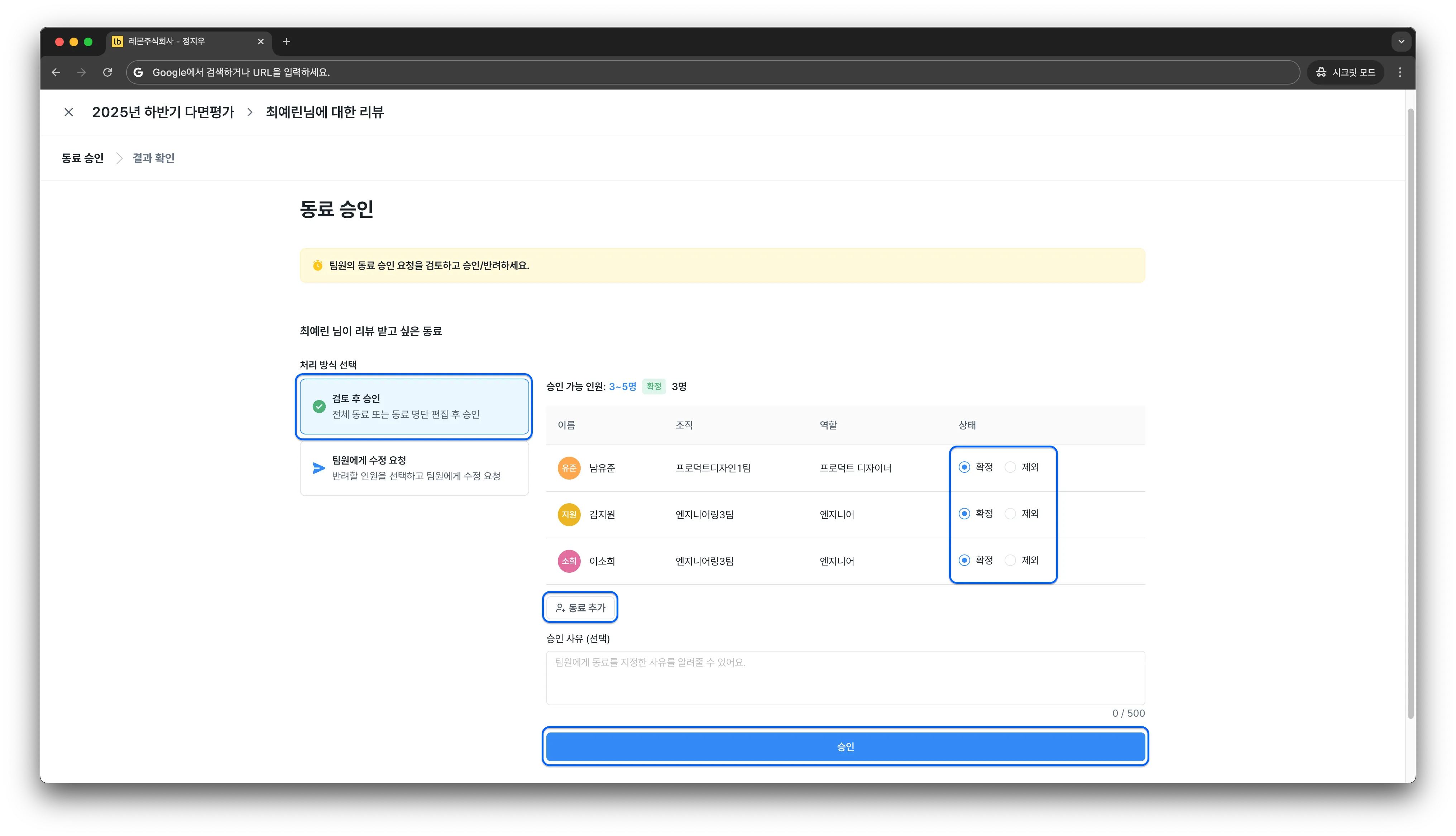Choose the 검토 후 승인 processing option
1456x836 pixels.
pos(414,407)
